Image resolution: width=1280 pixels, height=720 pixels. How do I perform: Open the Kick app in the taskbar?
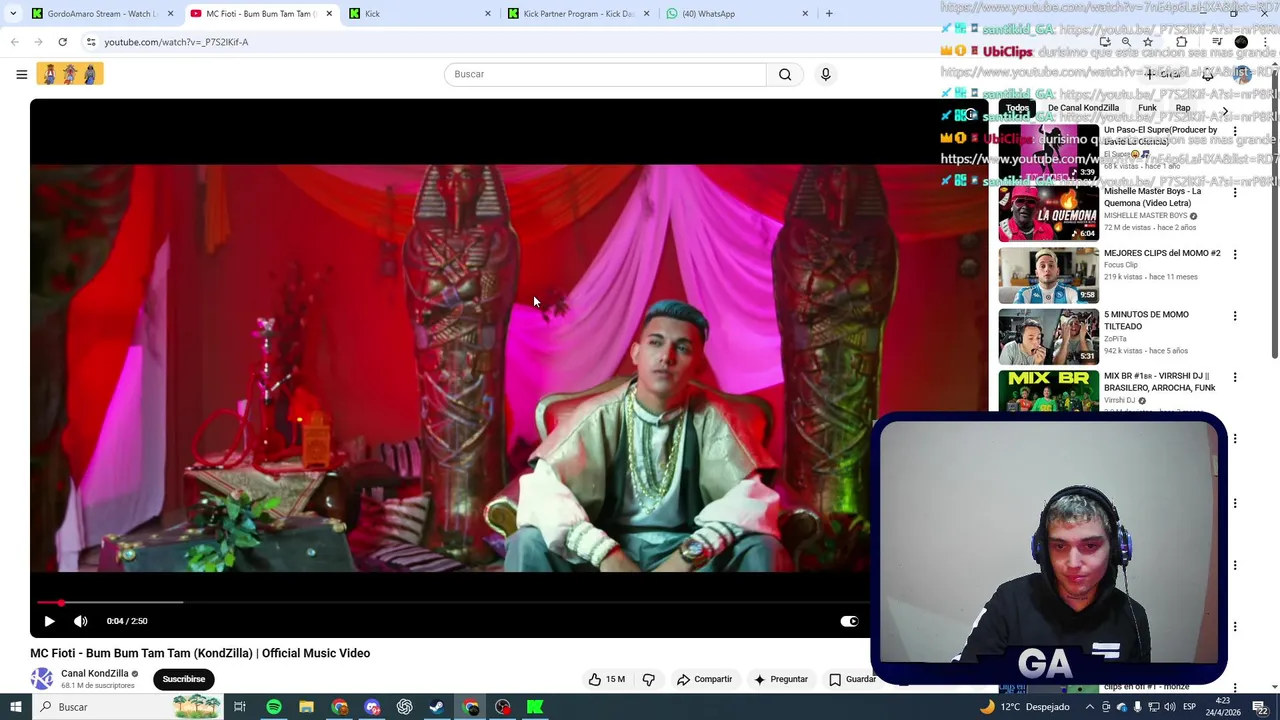pos(535,707)
